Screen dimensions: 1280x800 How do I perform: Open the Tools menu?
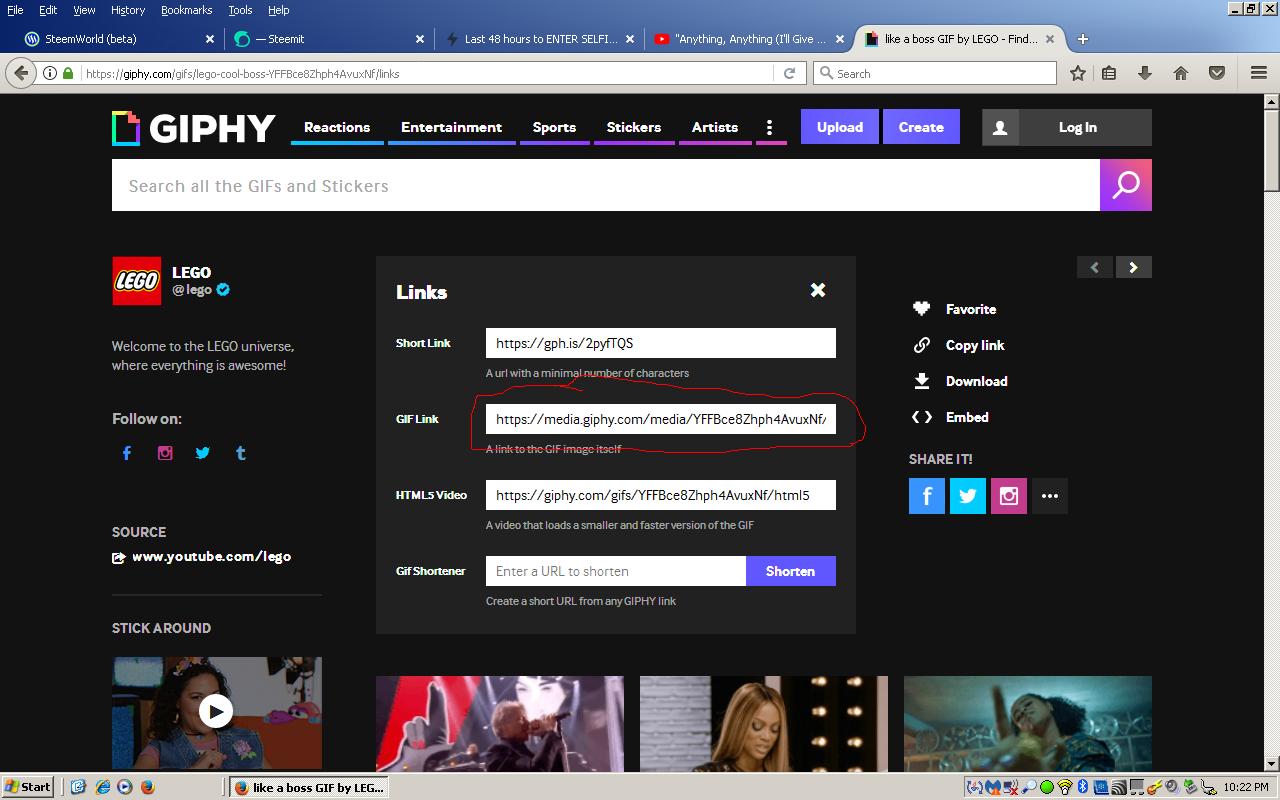point(240,10)
